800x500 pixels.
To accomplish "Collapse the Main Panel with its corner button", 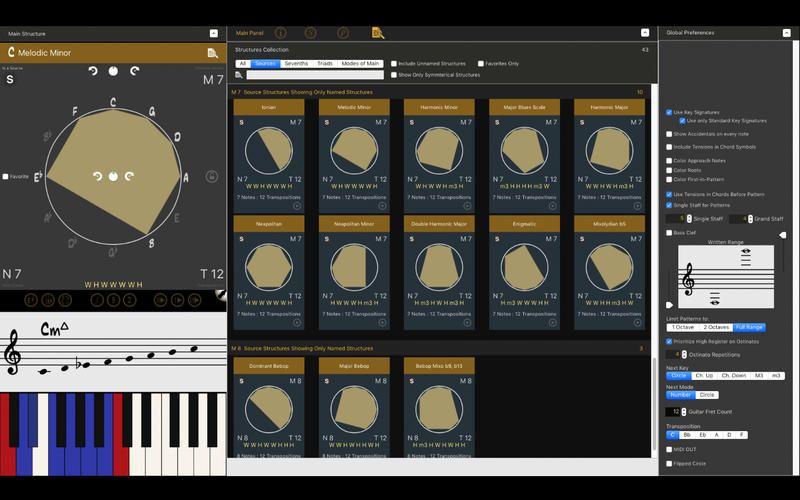I will (x=645, y=33).
